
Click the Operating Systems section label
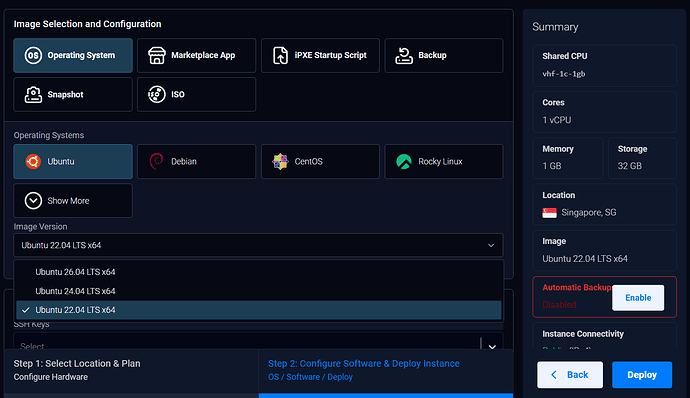click(x=49, y=135)
